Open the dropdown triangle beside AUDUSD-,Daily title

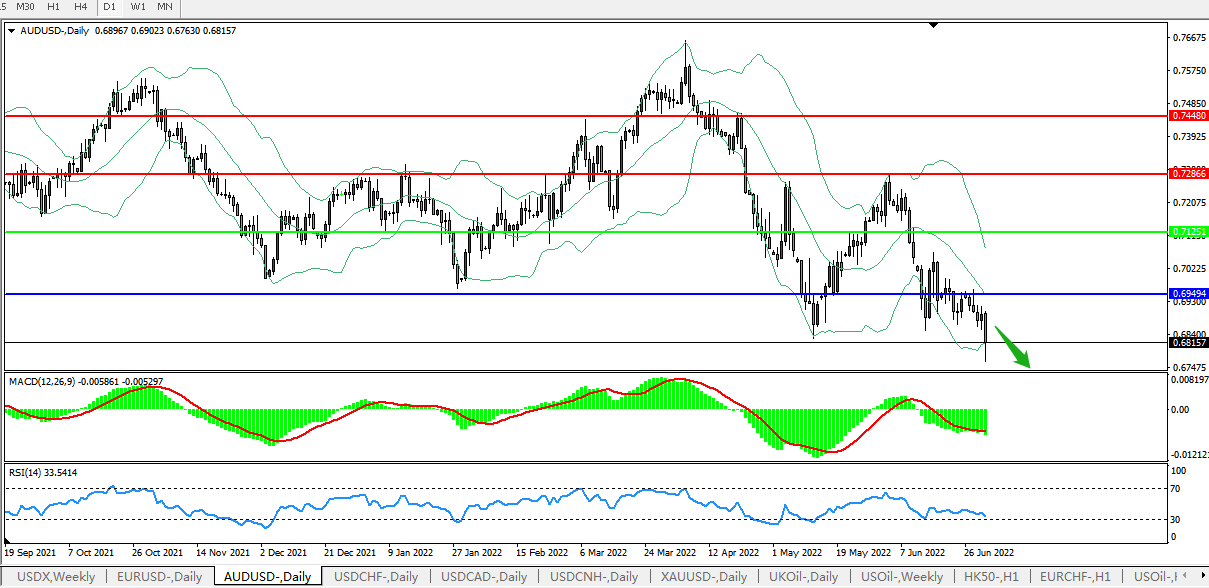pos(11,31)
